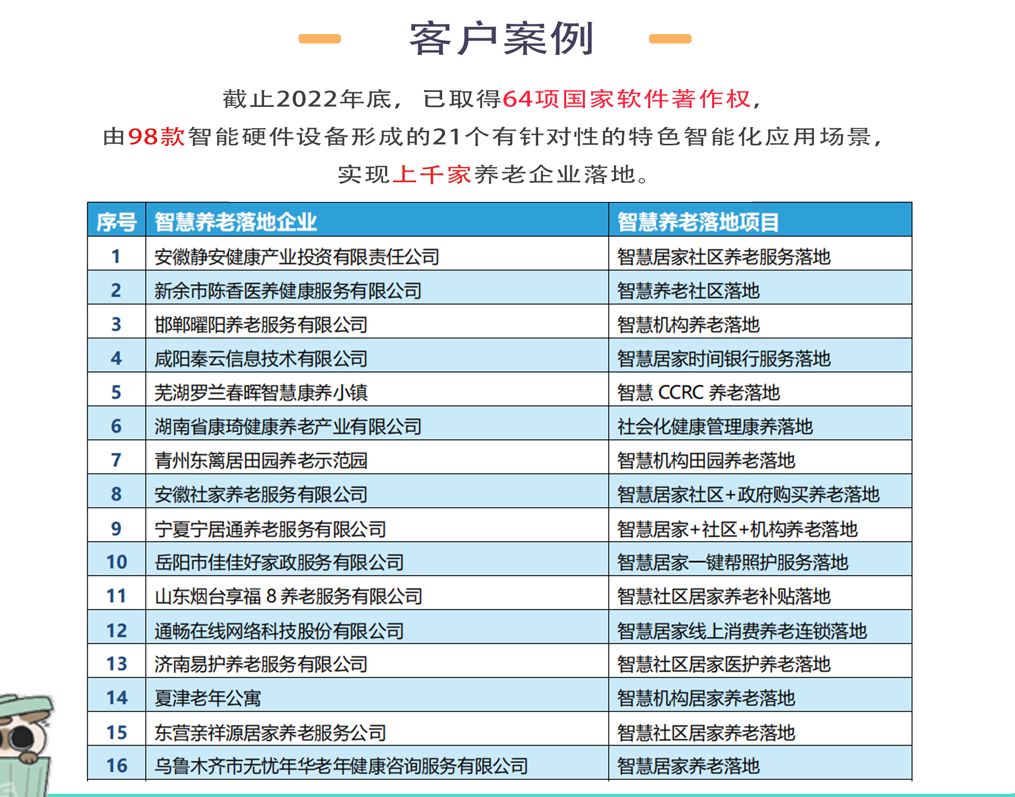This screenshot has width=1015, height=797.
Task: Click the 客户案例 heading
Action: coord(501,38)
